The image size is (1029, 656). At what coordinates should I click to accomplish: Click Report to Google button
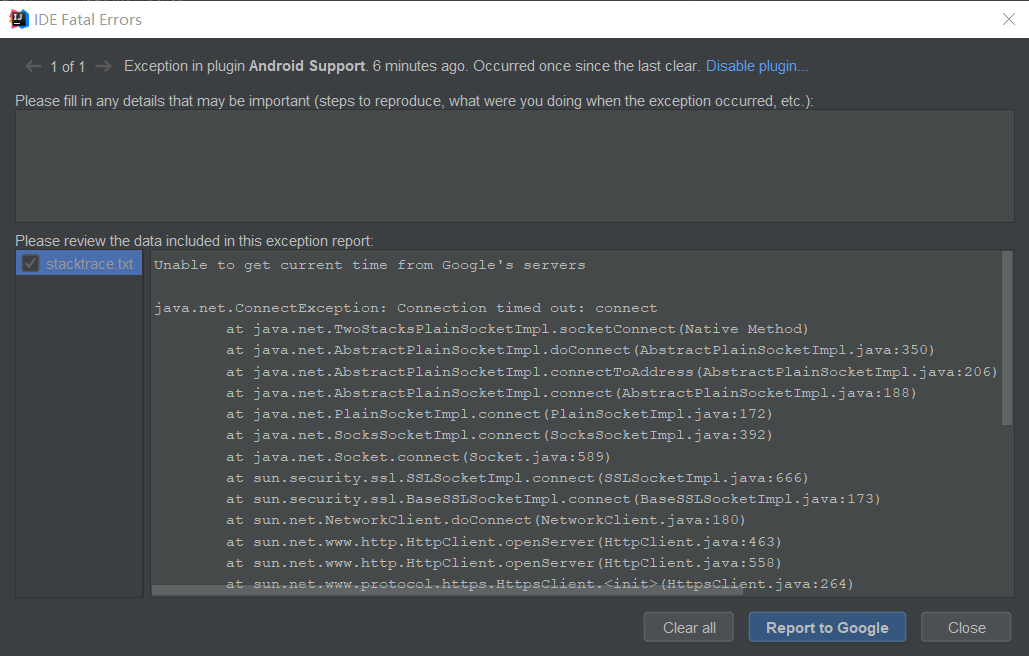pyautogui.click(x=827, y=628)
